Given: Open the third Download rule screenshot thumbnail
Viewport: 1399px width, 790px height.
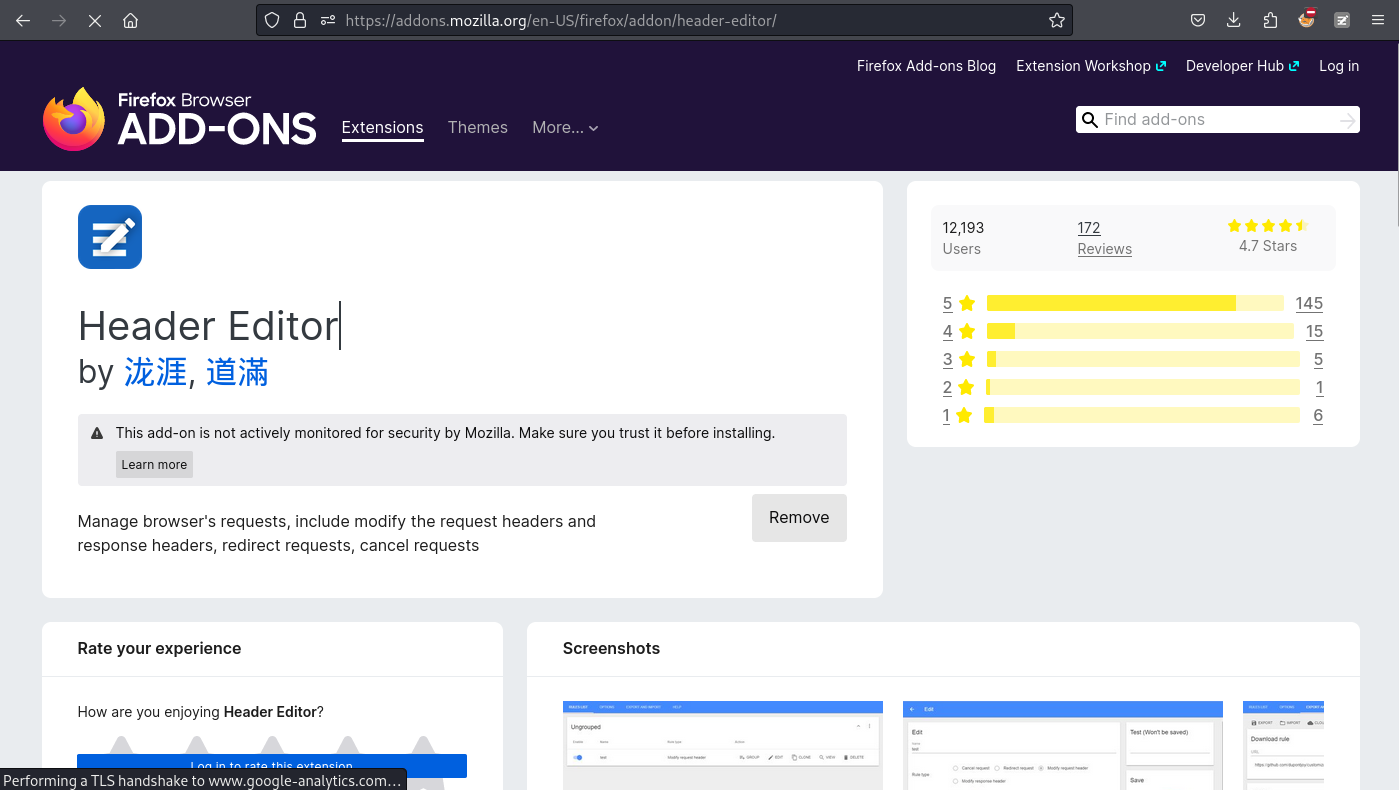Looking at the screenshot, I should (x=1283, y=745).
